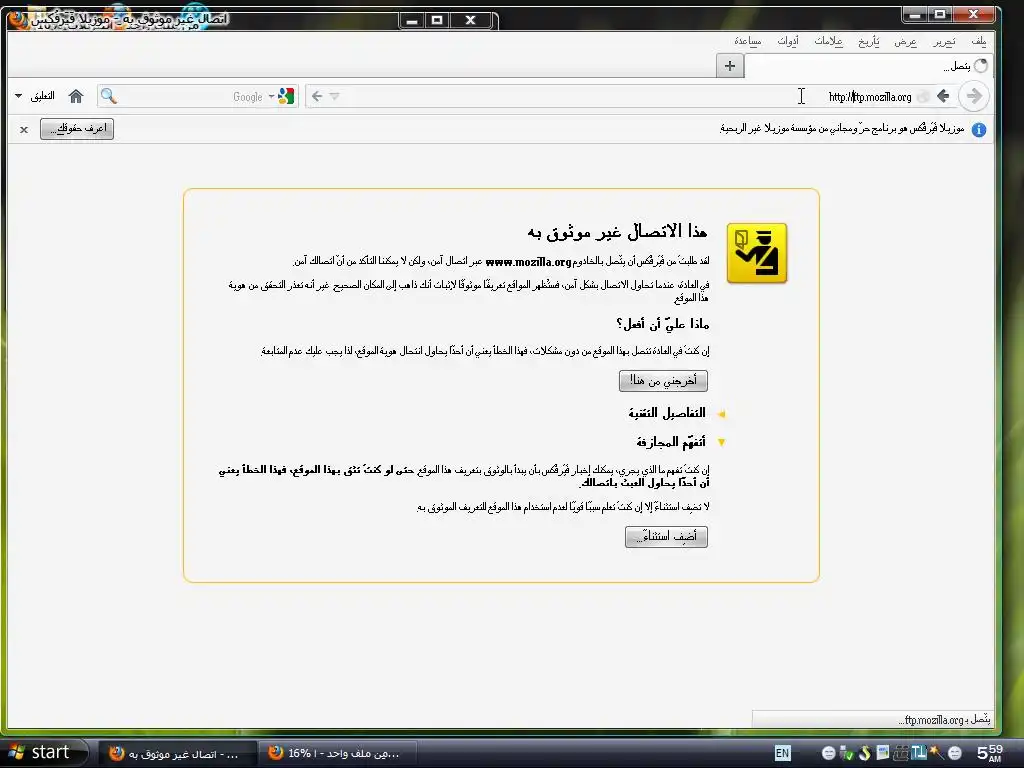This screenshot has height=768, width=1024.
Task: Open the تحرير (Edit) menu
Action: [944, 41]
